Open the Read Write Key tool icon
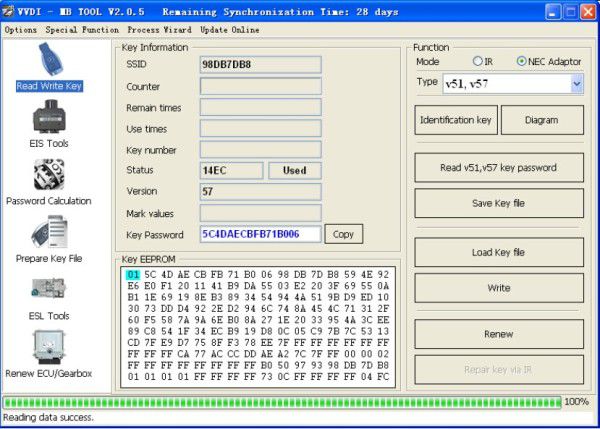 (51, 59)
